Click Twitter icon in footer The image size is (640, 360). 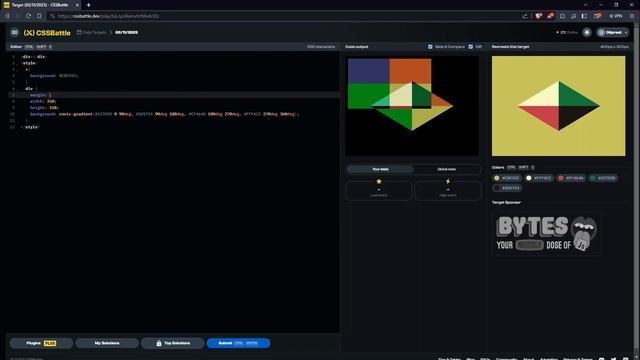click(x=613, y=359)
